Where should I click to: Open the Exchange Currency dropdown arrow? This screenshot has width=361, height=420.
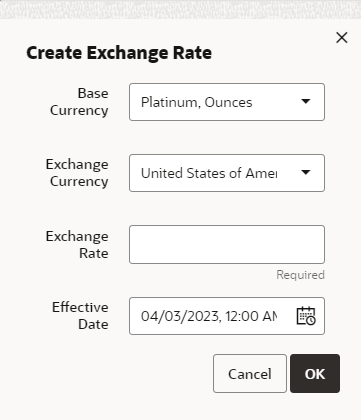tap(306, 172)
